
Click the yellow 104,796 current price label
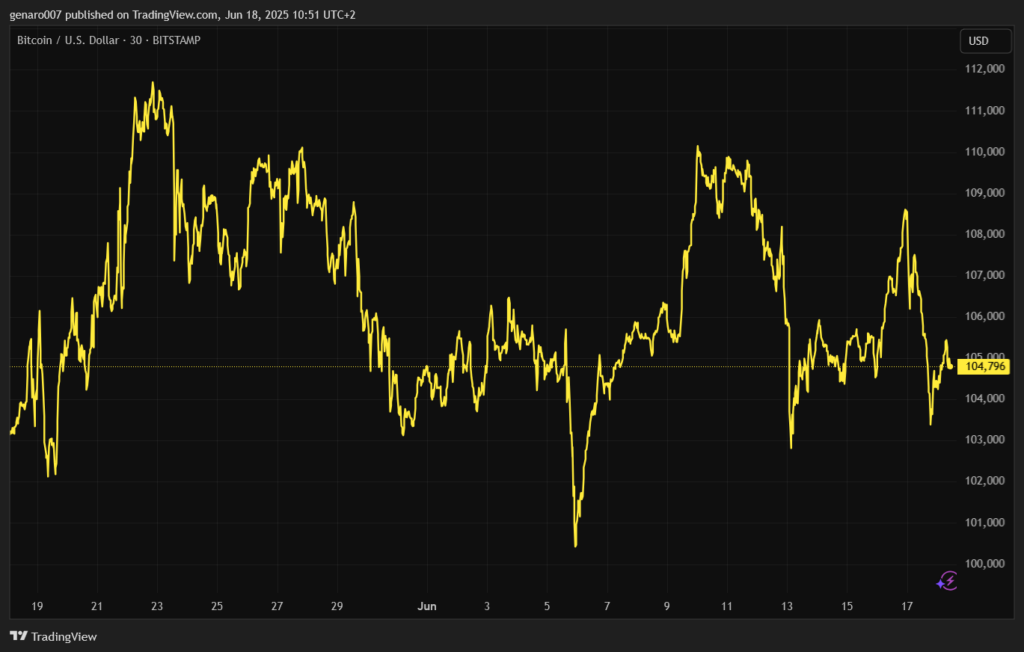point(984,367)
